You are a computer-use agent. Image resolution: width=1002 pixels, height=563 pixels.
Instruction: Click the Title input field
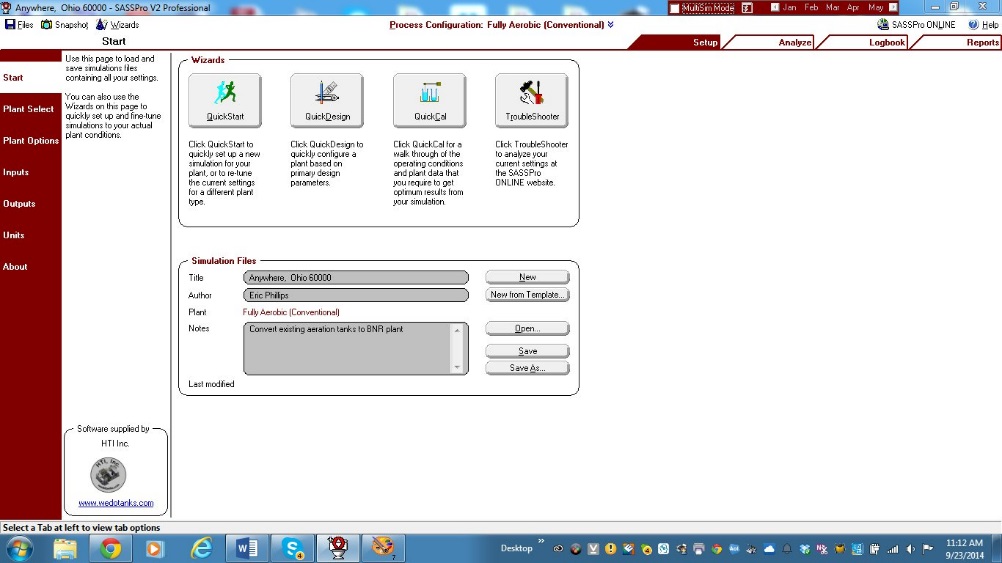coord(355,278)
